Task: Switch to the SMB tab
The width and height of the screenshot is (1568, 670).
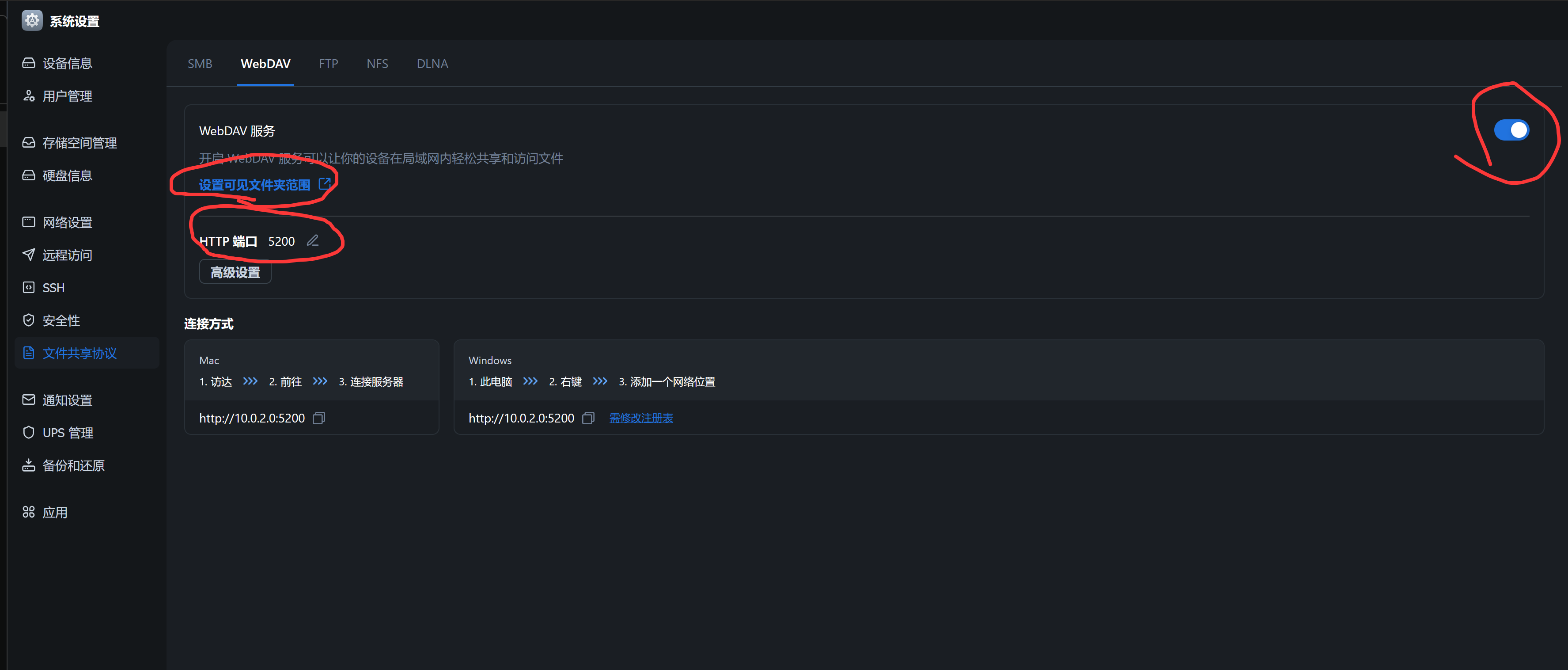Action: click(200, 64)
